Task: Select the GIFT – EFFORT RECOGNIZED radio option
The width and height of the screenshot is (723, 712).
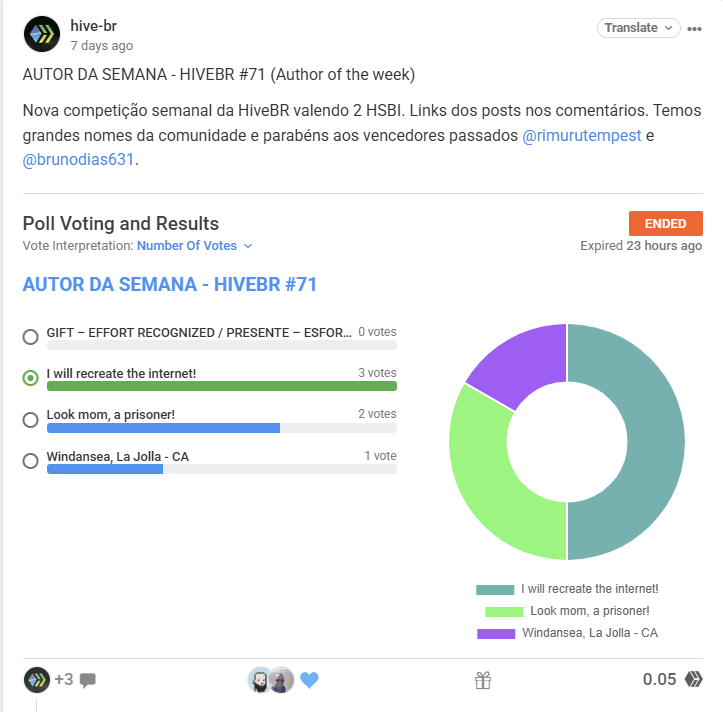Action: (30, 337)
